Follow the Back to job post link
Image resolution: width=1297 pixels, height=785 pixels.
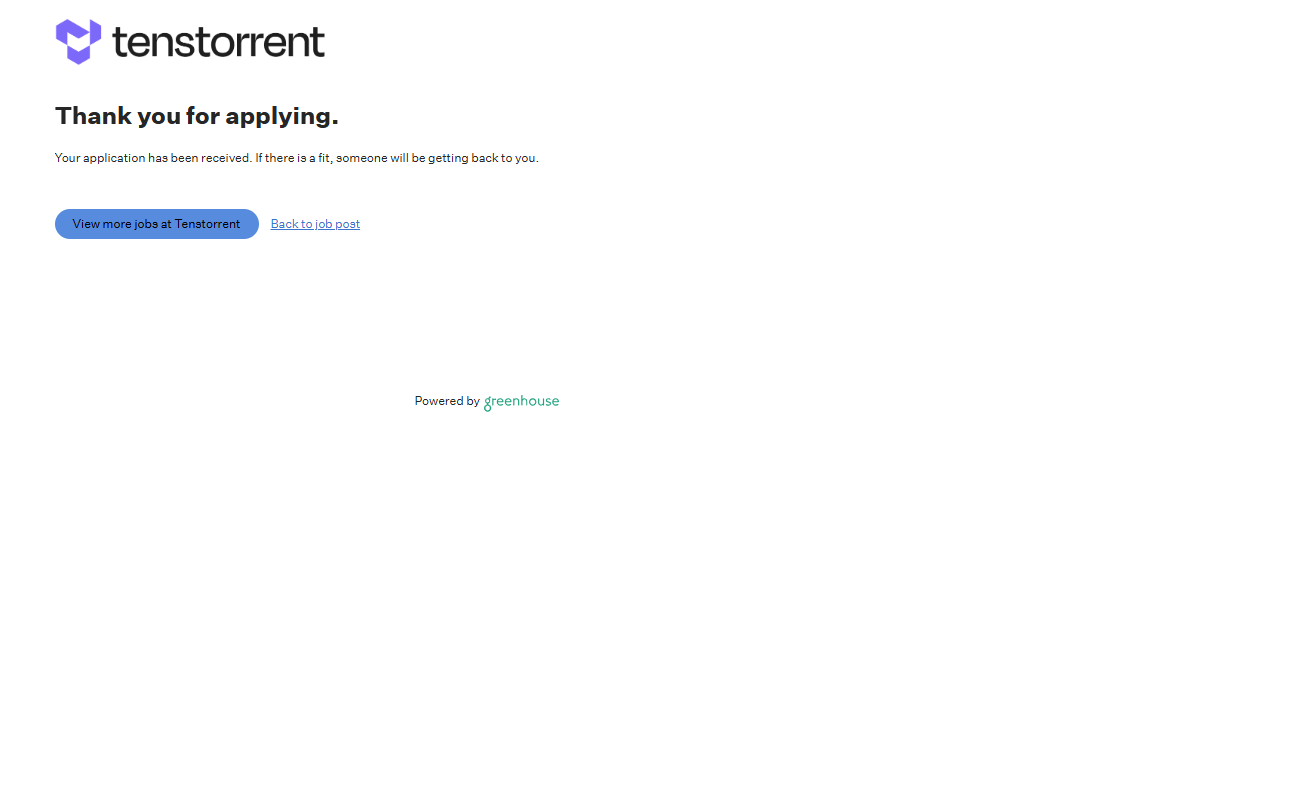pyautogui.click(x=315, y=224)
